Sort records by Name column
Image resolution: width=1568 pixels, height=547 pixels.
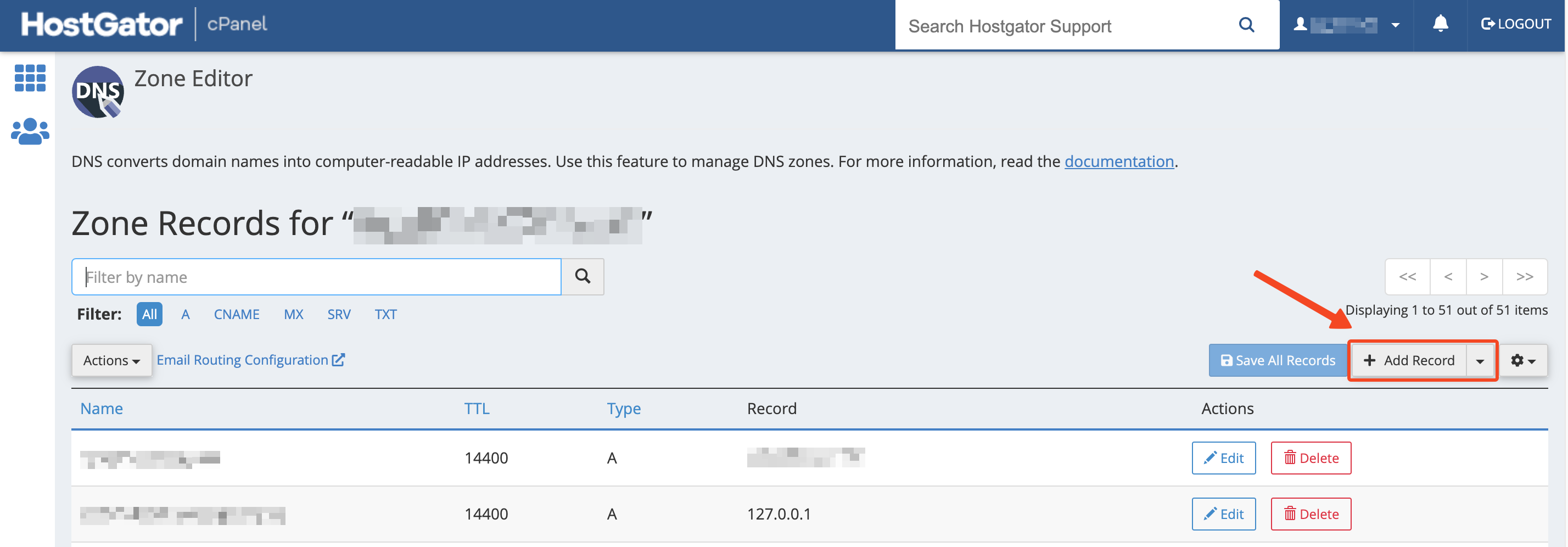point(102,408)
